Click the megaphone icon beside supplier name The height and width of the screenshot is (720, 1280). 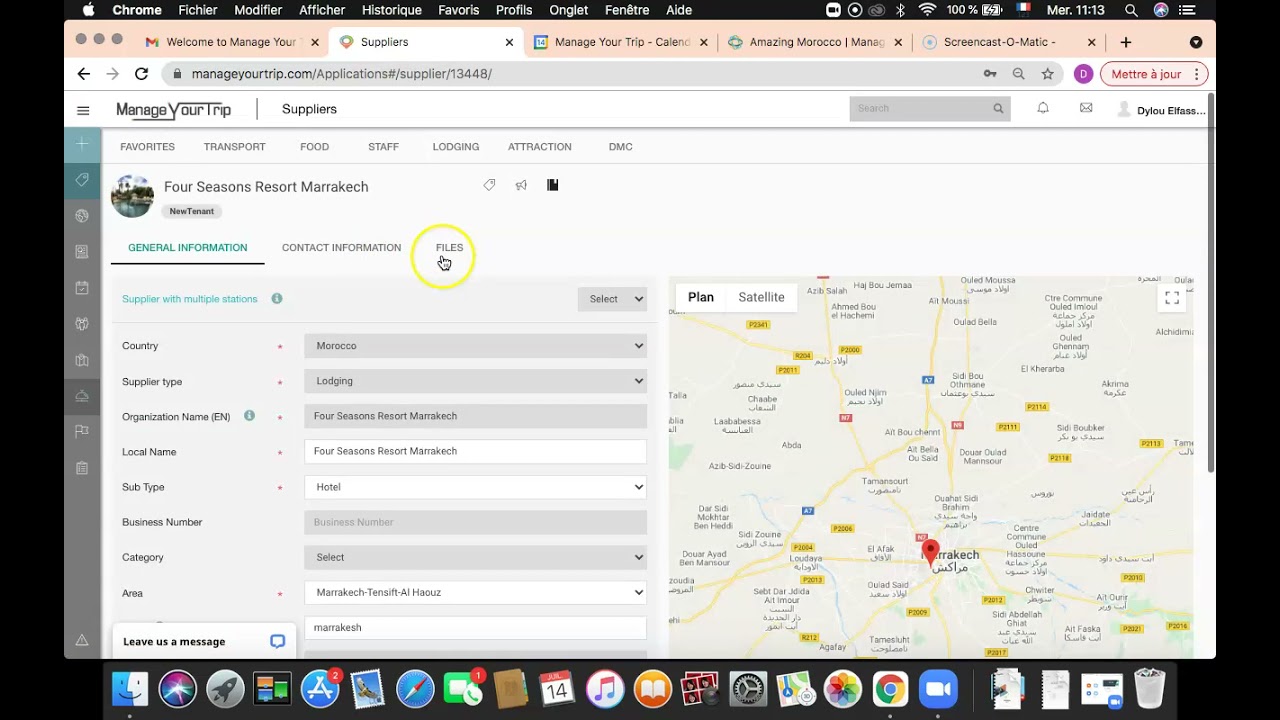pos(521,185)
